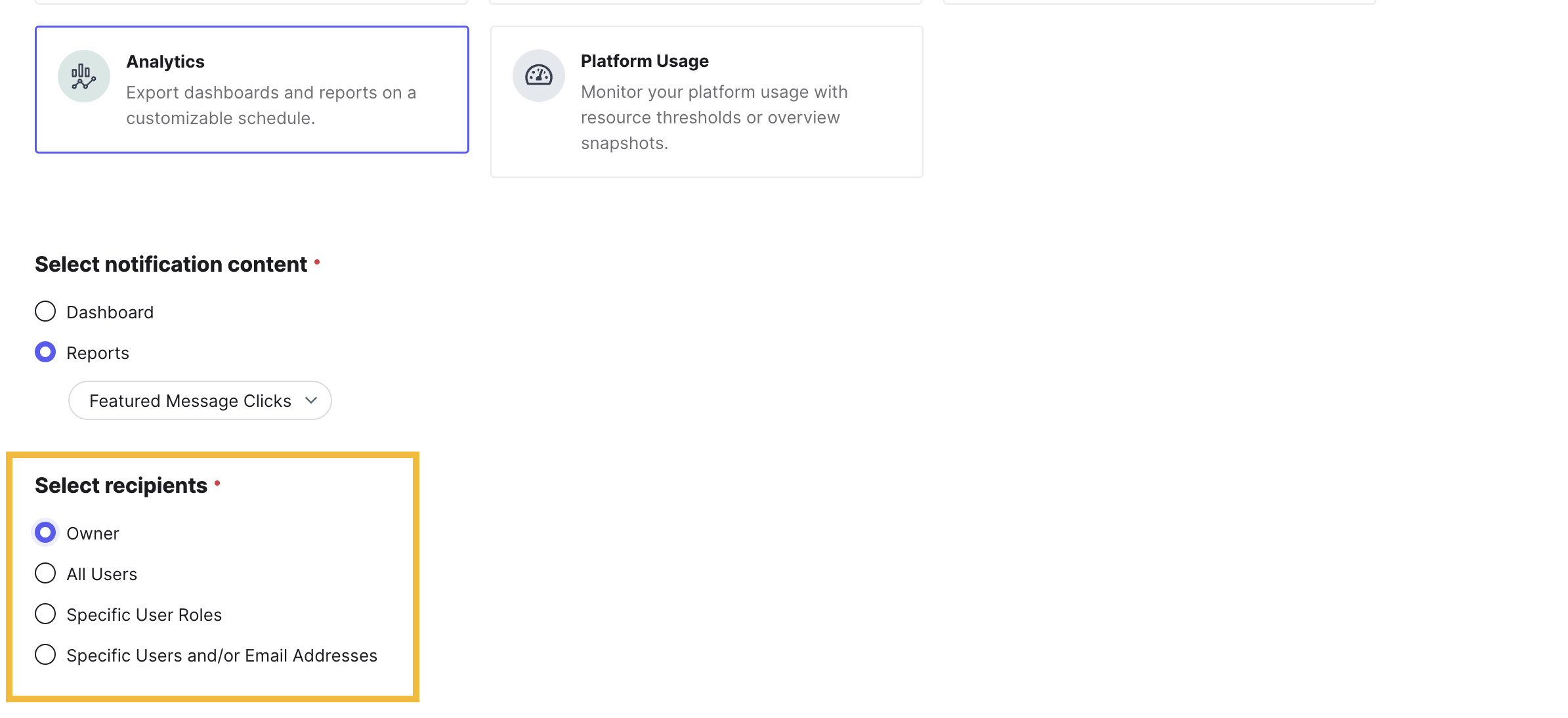This screenshot has width=1568, height=718.
Task: Click the Reports label text
Action: tap(98, 353)
